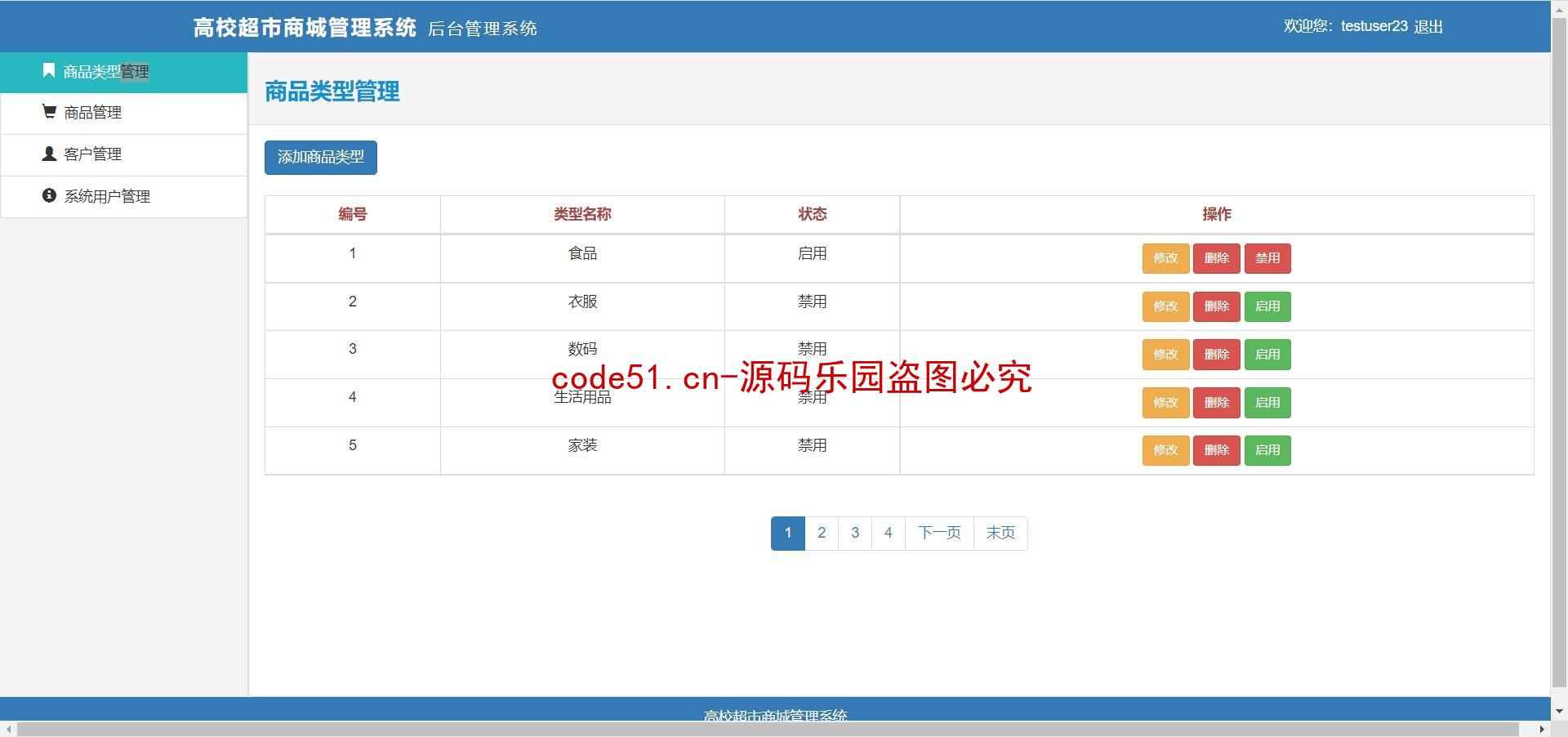This screenshot has width=1568, height=737.
Task: Go to pagination page 1
Action: pyautogui.click(x=788, y=534)
